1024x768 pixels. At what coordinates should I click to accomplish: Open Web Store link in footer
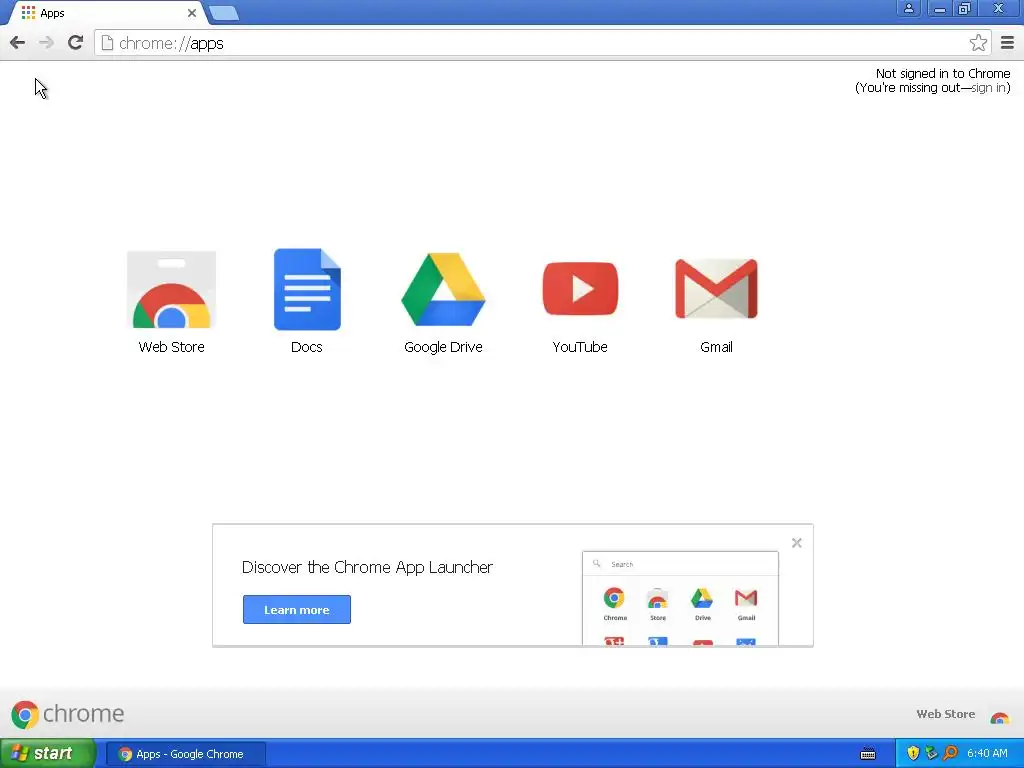946,714
